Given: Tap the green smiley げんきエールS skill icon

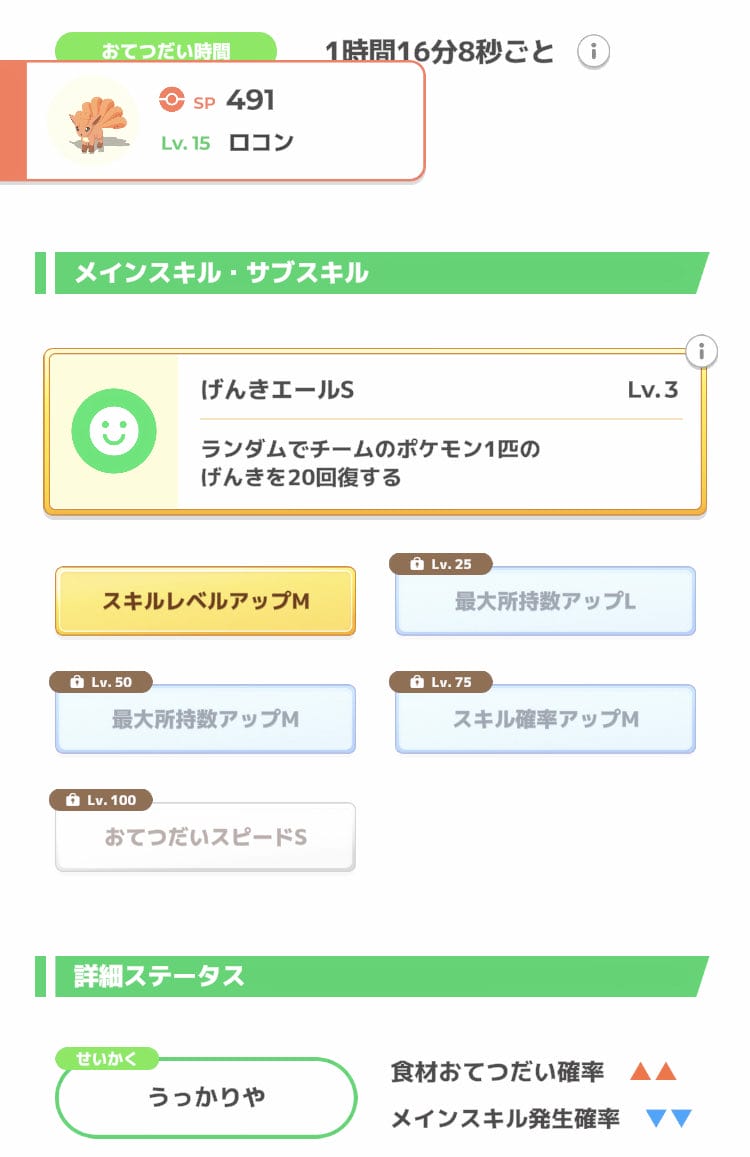Looking at the screenshot, I should (x=114, y=431).
